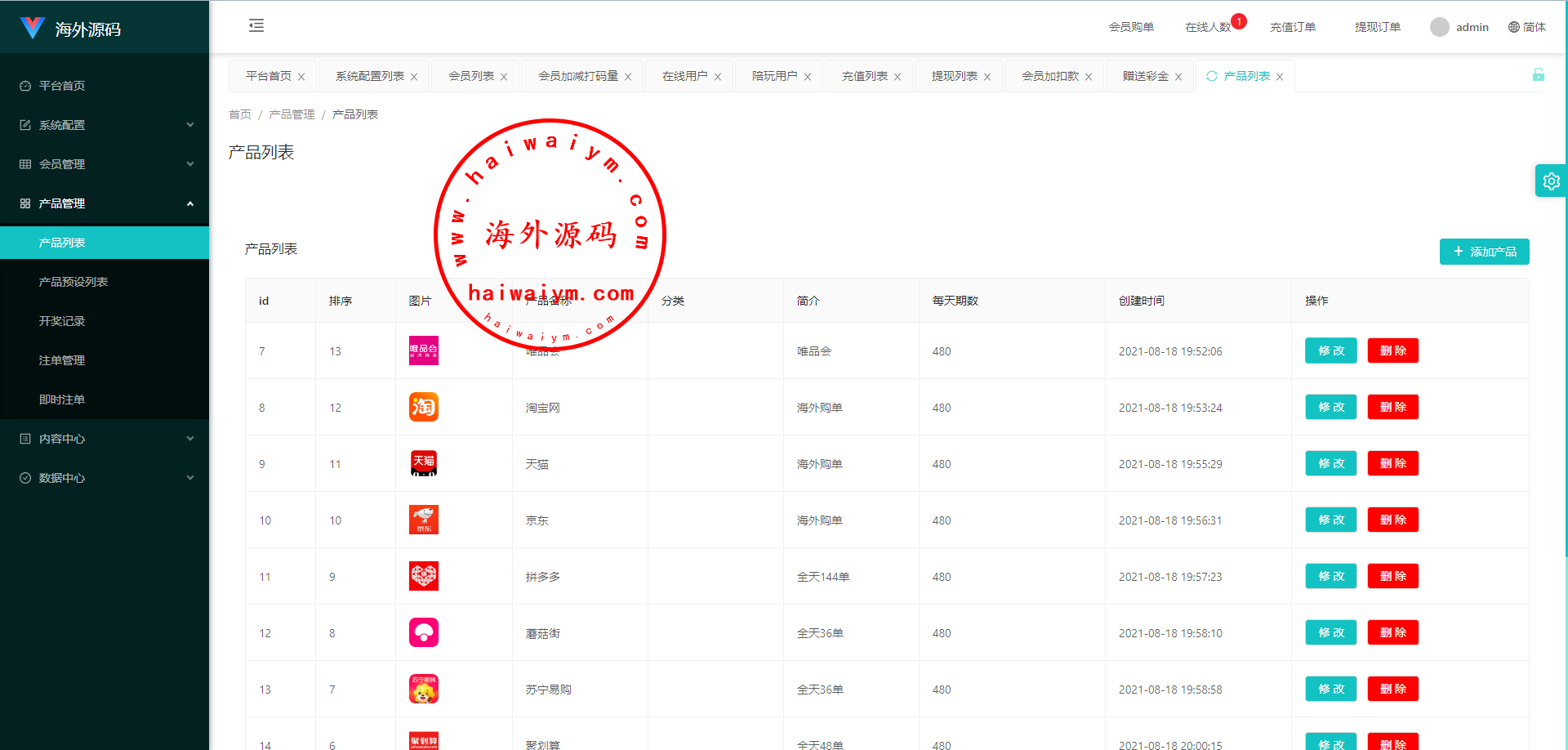Image resolution: width=1568 pixels, height=750 pixels.
Task: Expand the 系统配置 sidebar menu
Action: coord(105,125)
